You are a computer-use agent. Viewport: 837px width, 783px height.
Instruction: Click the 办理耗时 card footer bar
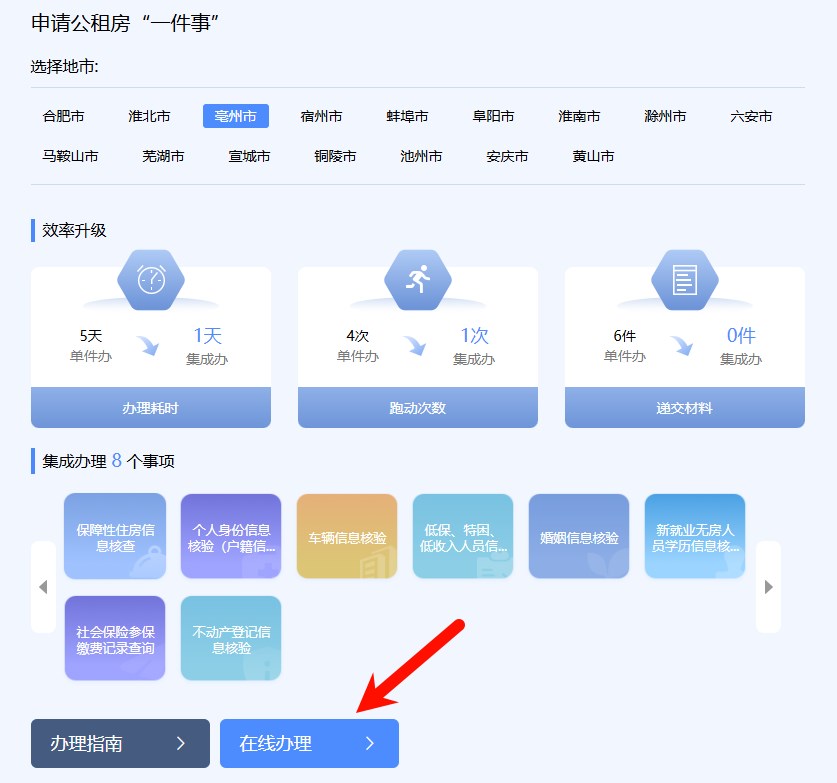[151, 408]
